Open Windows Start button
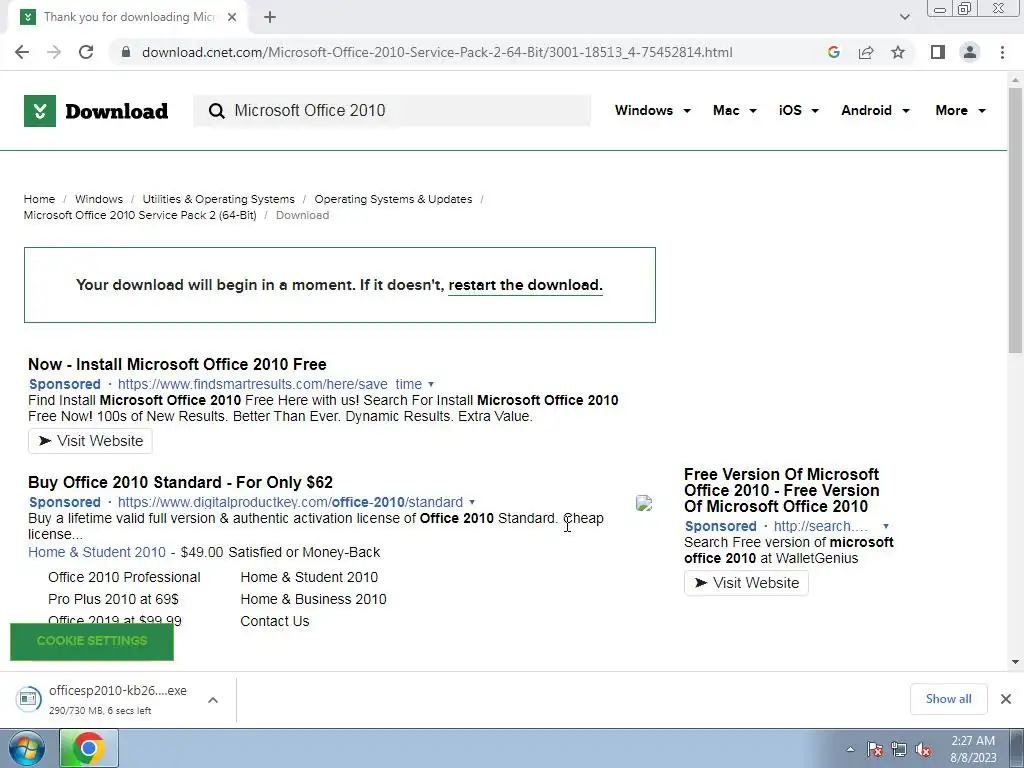1024x768 pixels. (27, 748)
